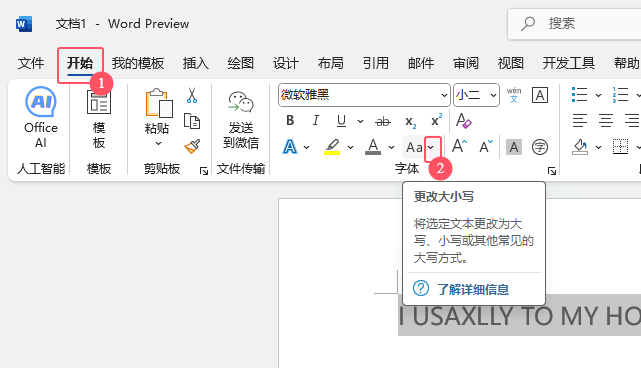Clear all formatting with eraser icon
This screenshot has width=641, height=368.
click(464, 121)
